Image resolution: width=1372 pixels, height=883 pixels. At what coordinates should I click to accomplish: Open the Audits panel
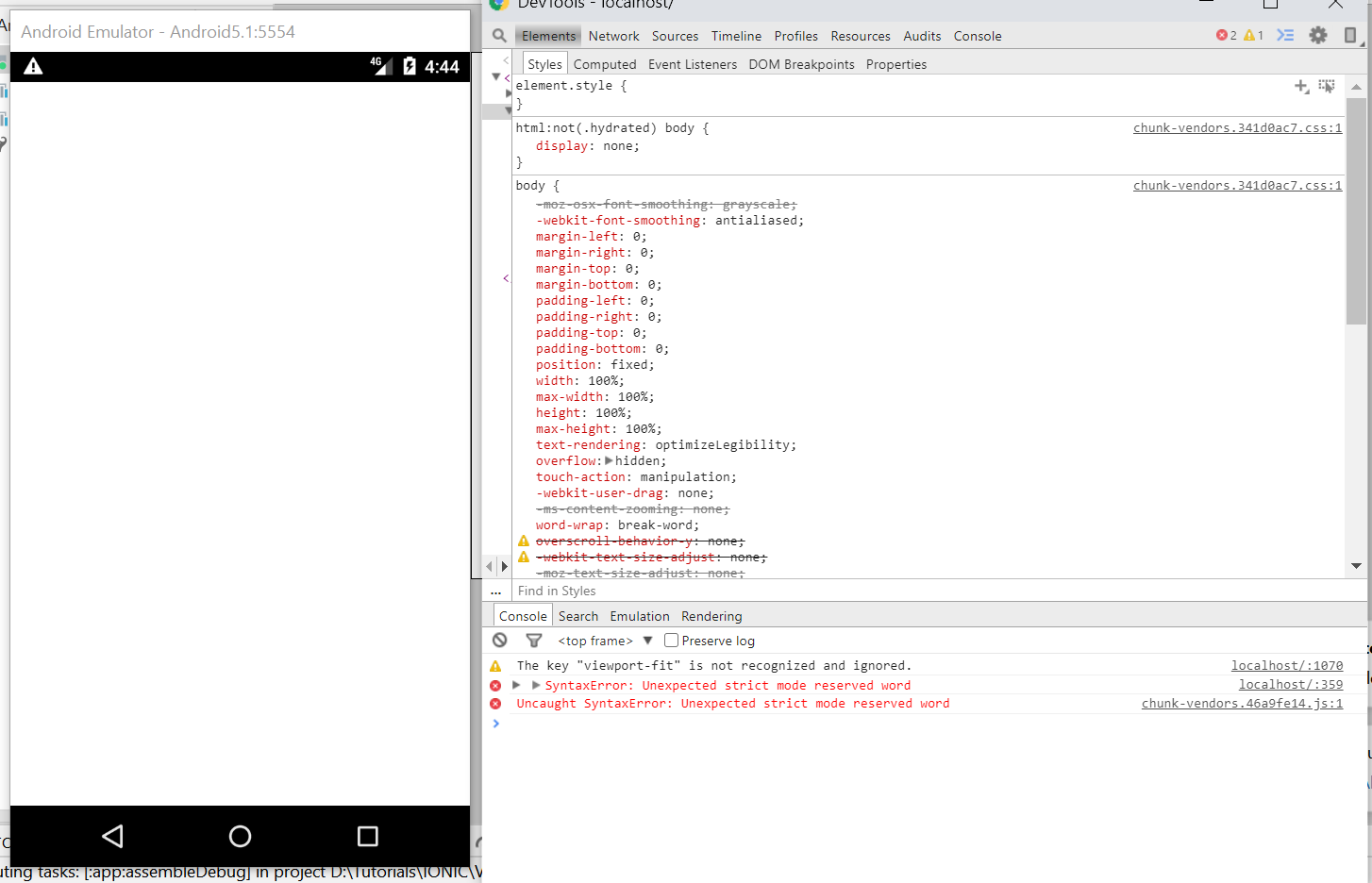coord(922,36)
